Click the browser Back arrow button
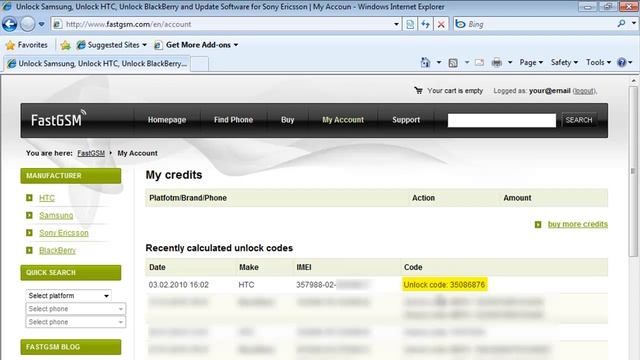 (x=9, y=24)
